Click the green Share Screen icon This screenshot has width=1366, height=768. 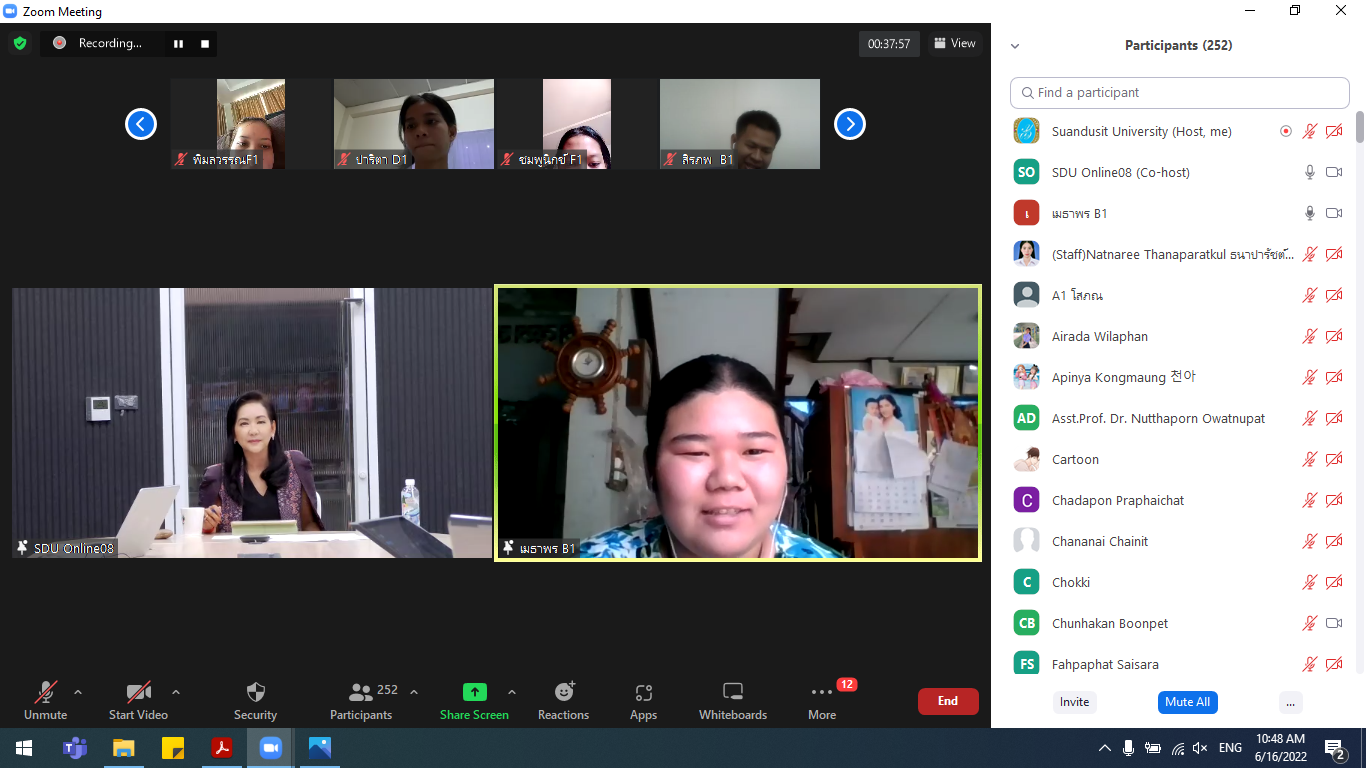[x=474, y=692]
